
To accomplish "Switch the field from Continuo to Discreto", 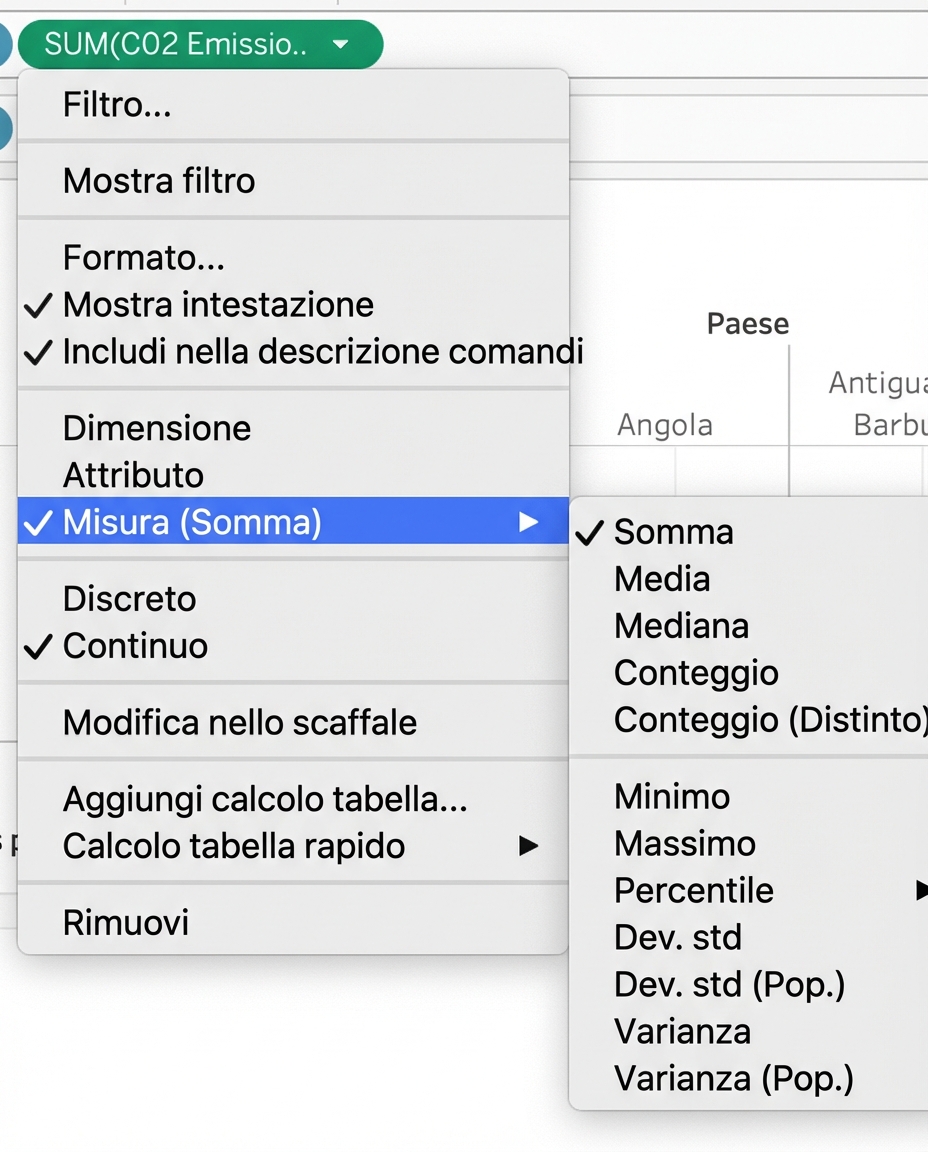I will click(x=129, y=598).
